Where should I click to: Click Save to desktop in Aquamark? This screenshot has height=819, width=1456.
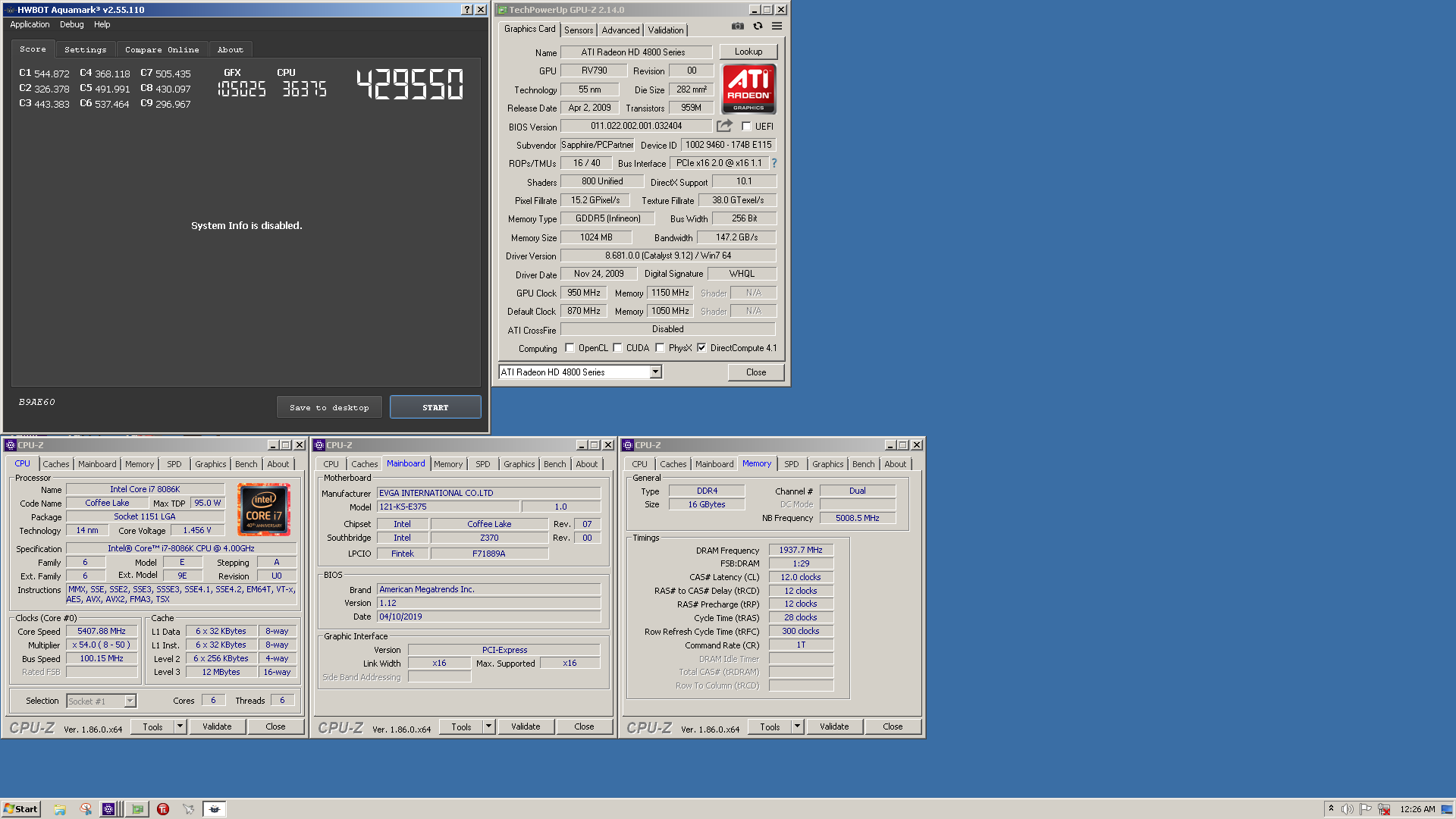click(329, 407)
